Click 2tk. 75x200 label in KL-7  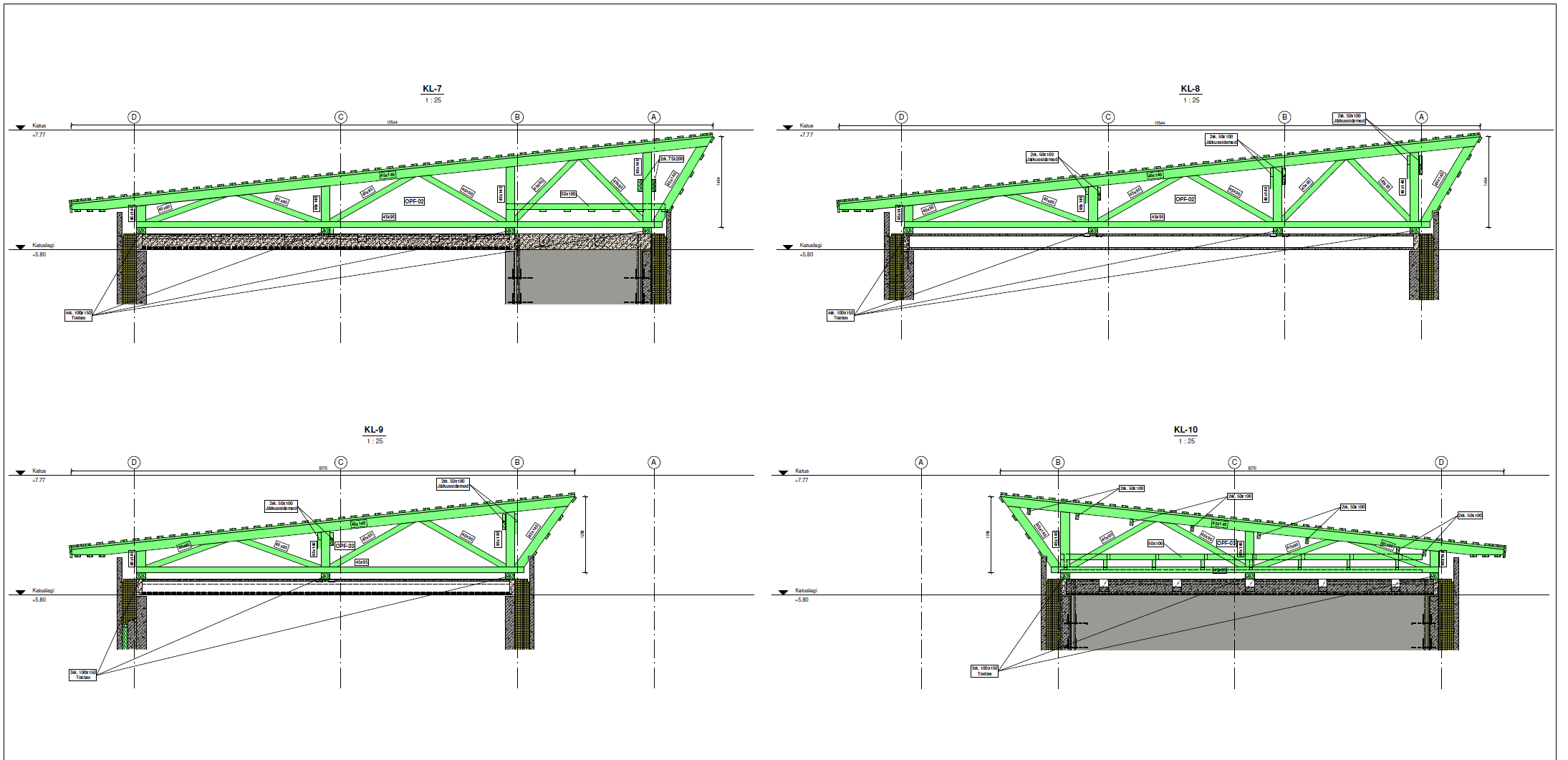(x=671, y=159)
